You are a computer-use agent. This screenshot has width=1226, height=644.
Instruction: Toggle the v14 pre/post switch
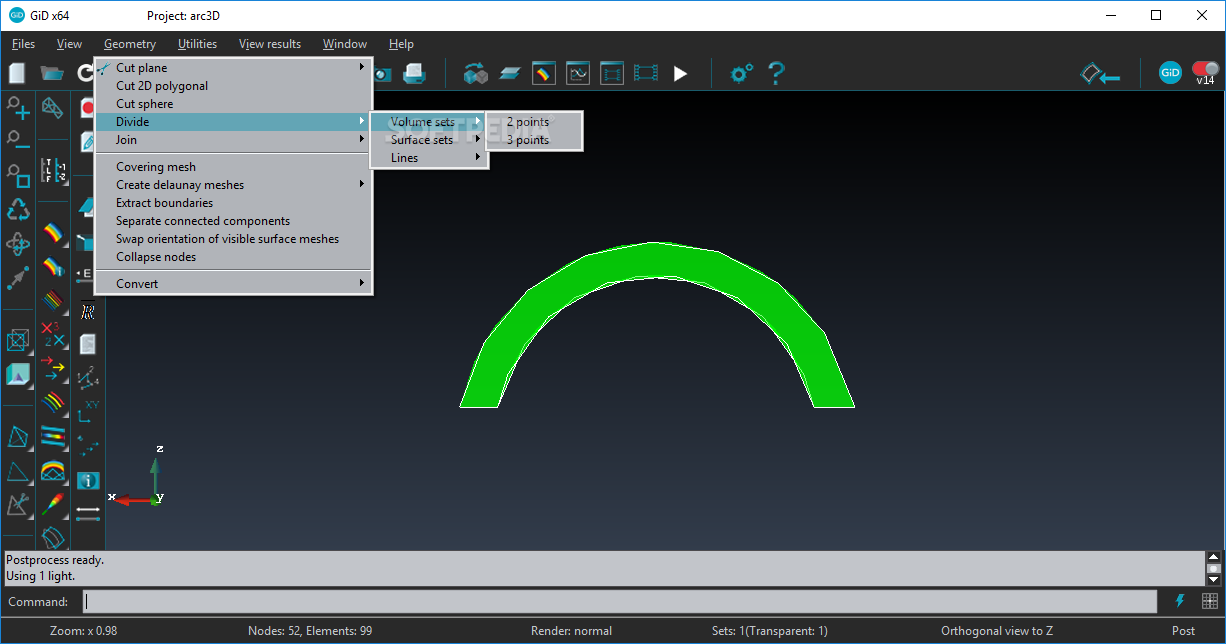pos(1205,72)
